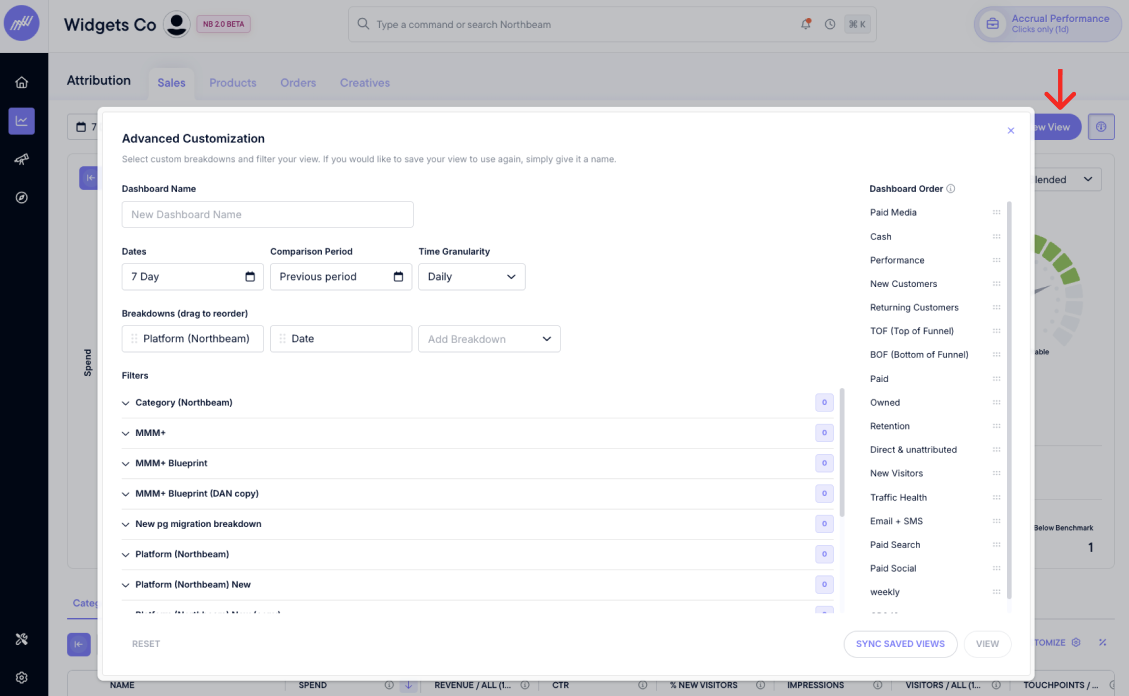Open calendar icon in Dates field
This screenshot has width=1129, height=696.
coord(250,276)
